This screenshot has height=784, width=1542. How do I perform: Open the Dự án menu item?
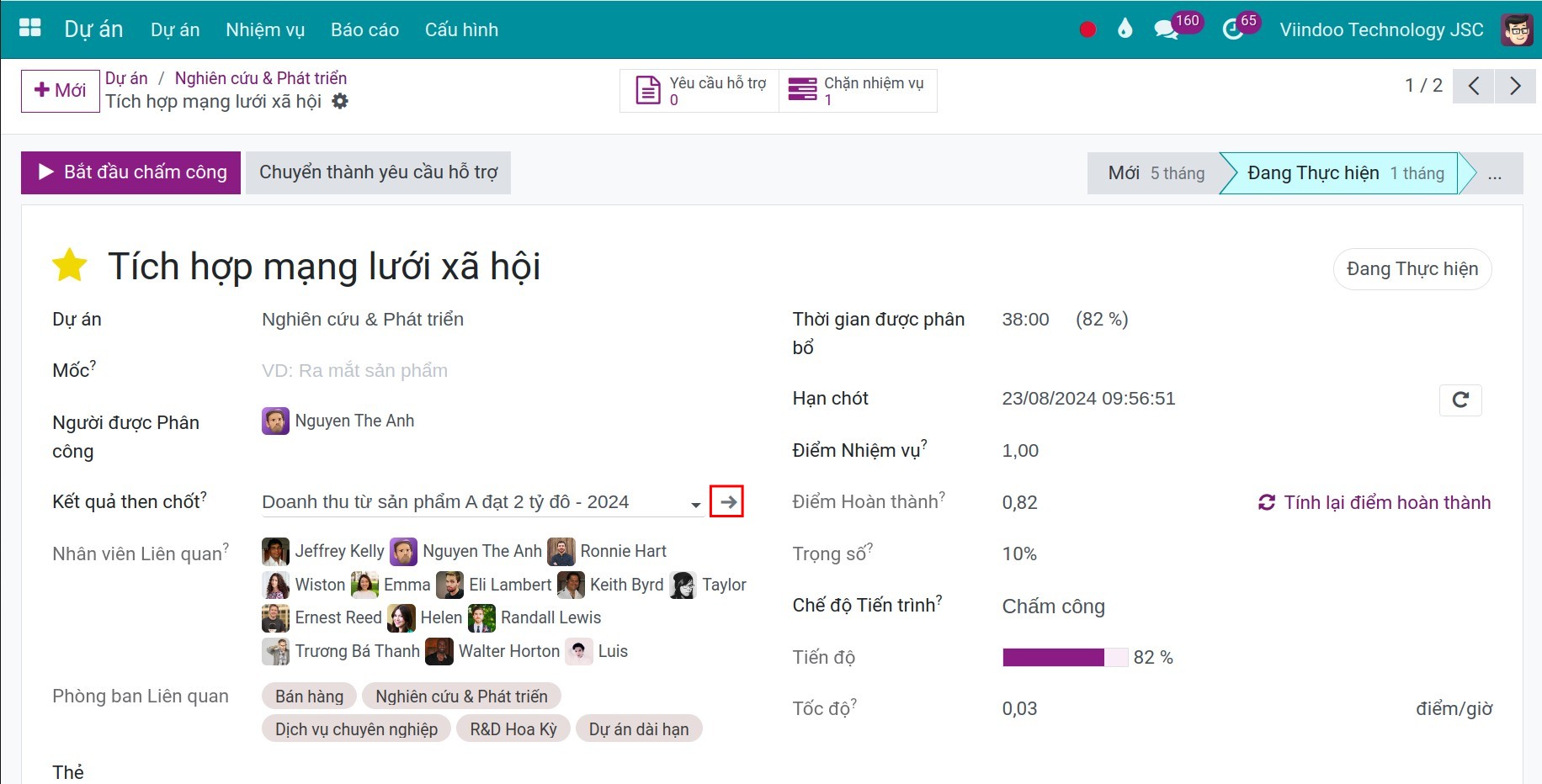click(x=175, y=29)
